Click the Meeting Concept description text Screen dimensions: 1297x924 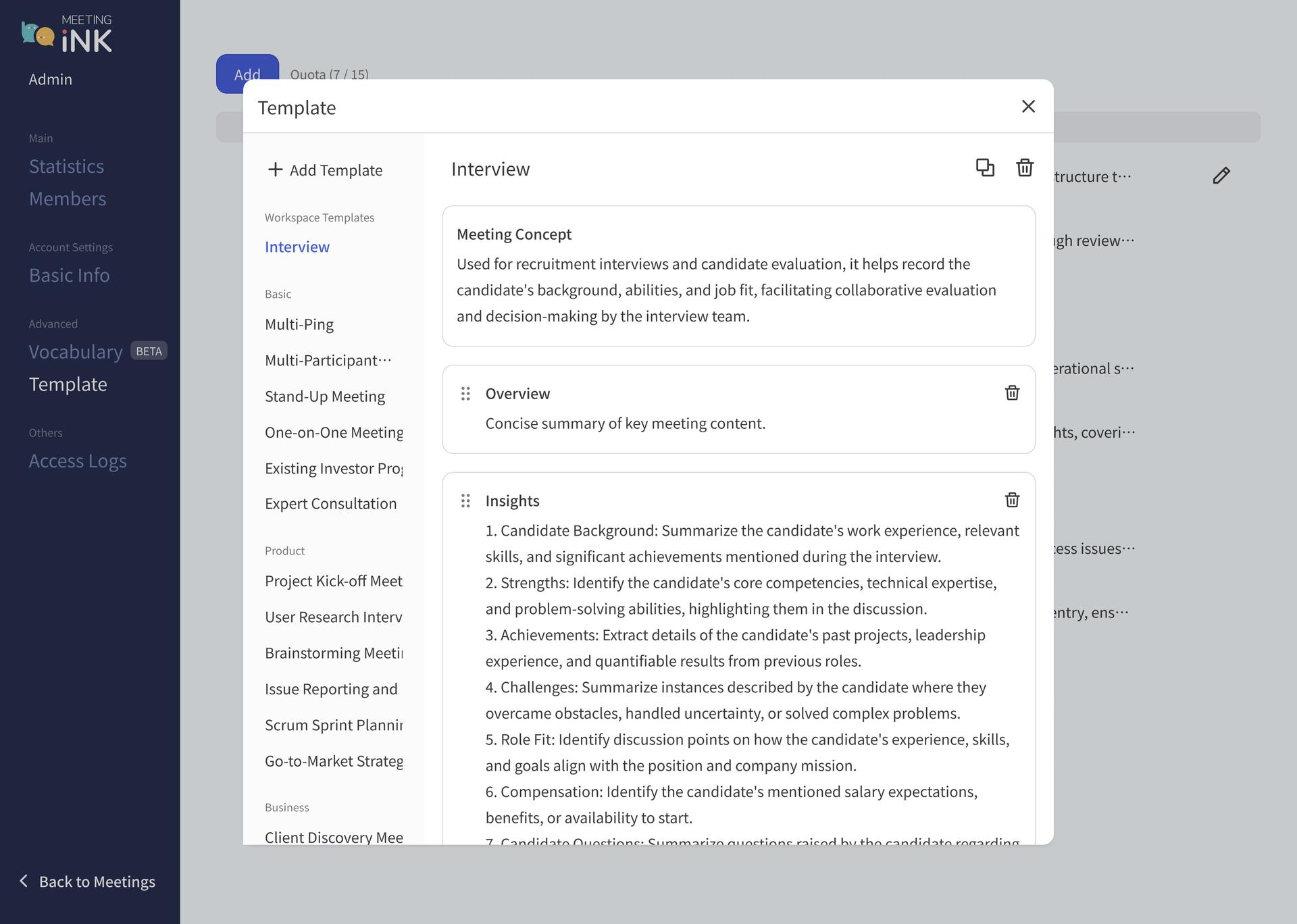pos(726,290)
